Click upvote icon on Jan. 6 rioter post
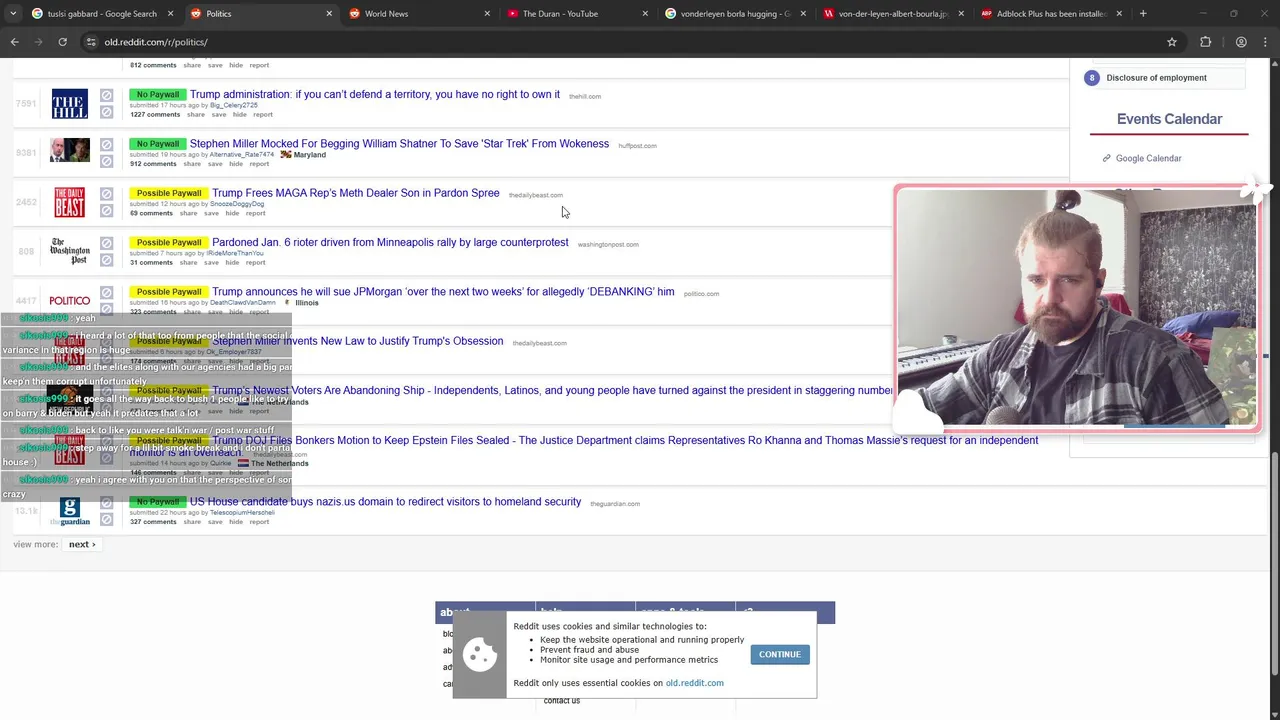Screen dimensions: 1280x720 pyautogui.click(x=106, y=243)
